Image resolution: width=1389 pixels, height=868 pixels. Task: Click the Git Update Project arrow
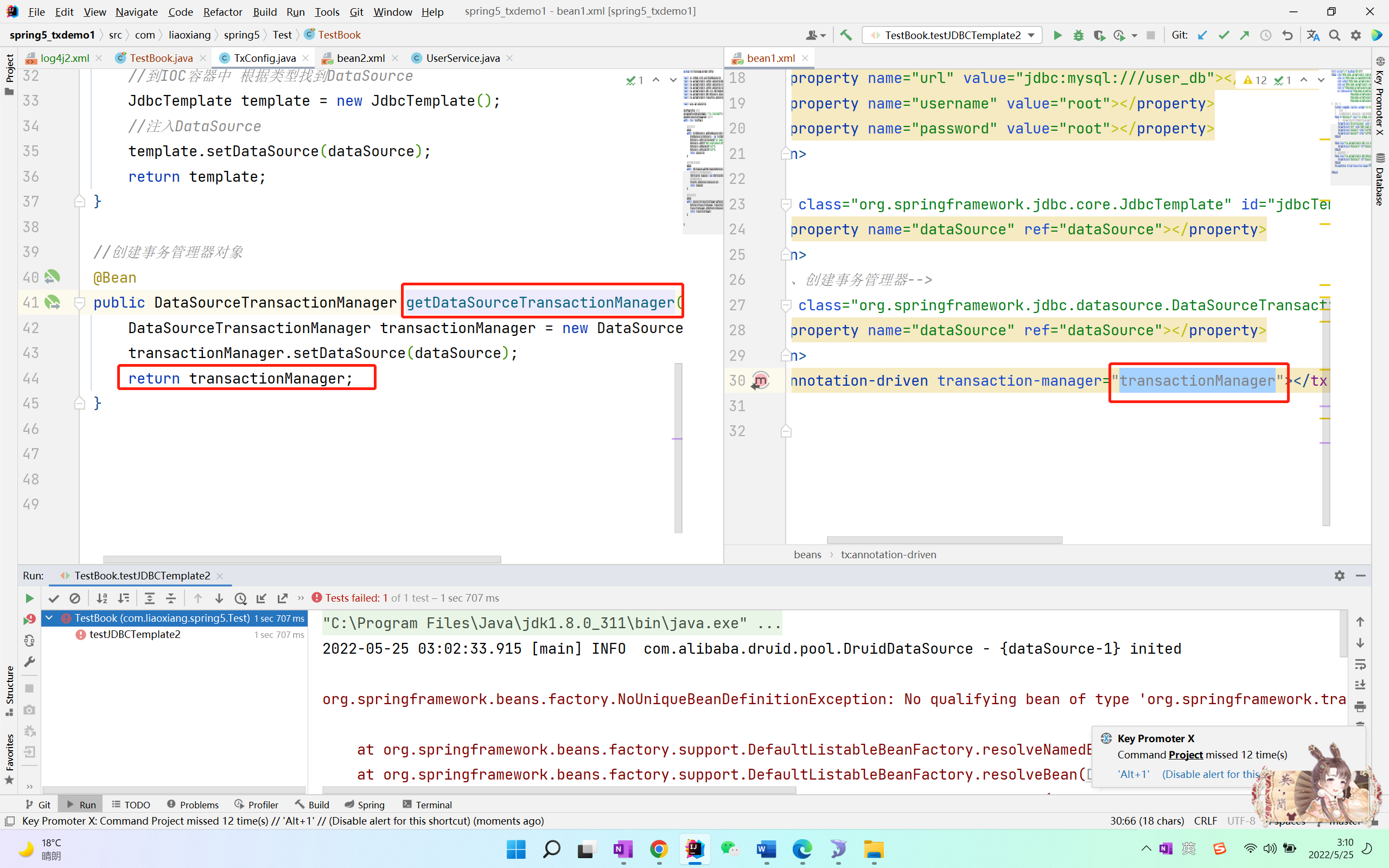click(1202, 35)
